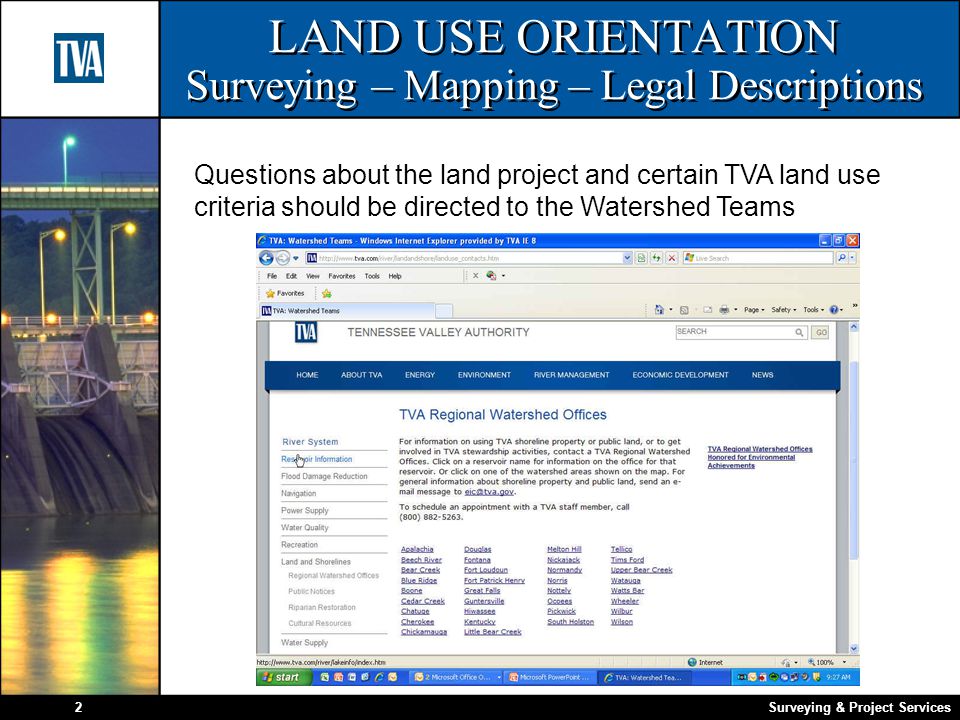960x720 pixels.
Task: Open the Favorites menu
Action: [342, 276]
